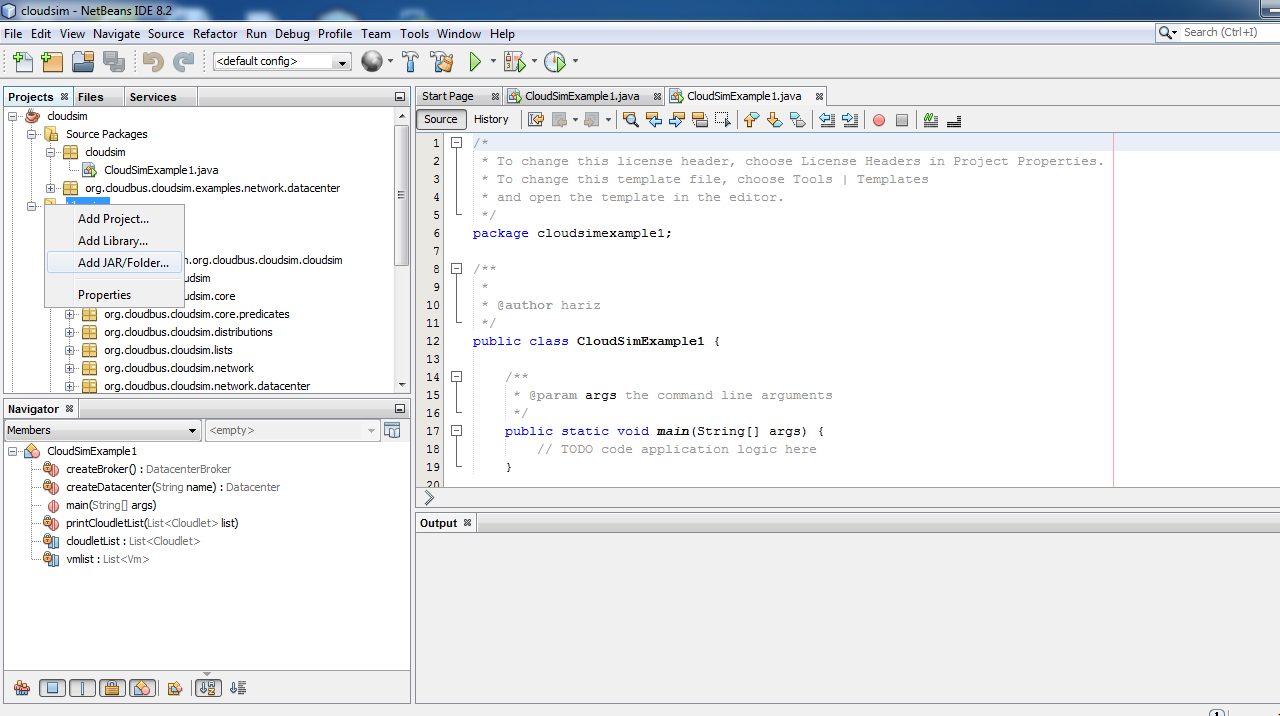
Task: Toggle Show Inner Classes in the Navigator
Action: pos(142,688)
